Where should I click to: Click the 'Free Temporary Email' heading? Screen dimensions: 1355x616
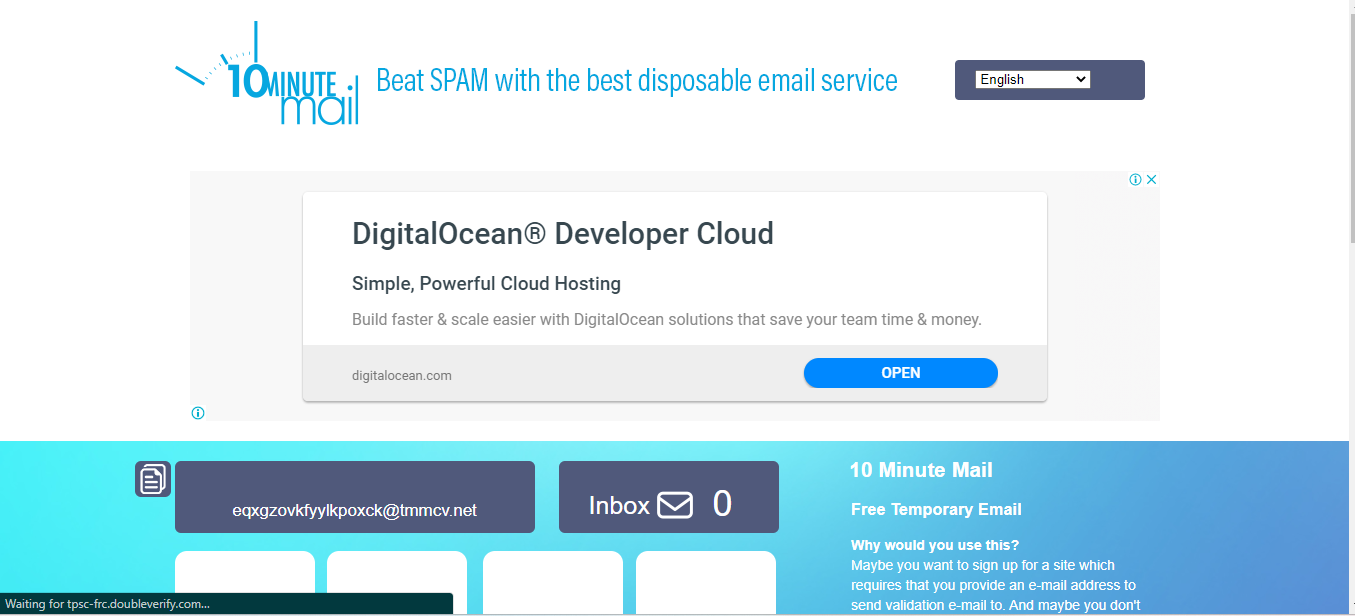936,509
